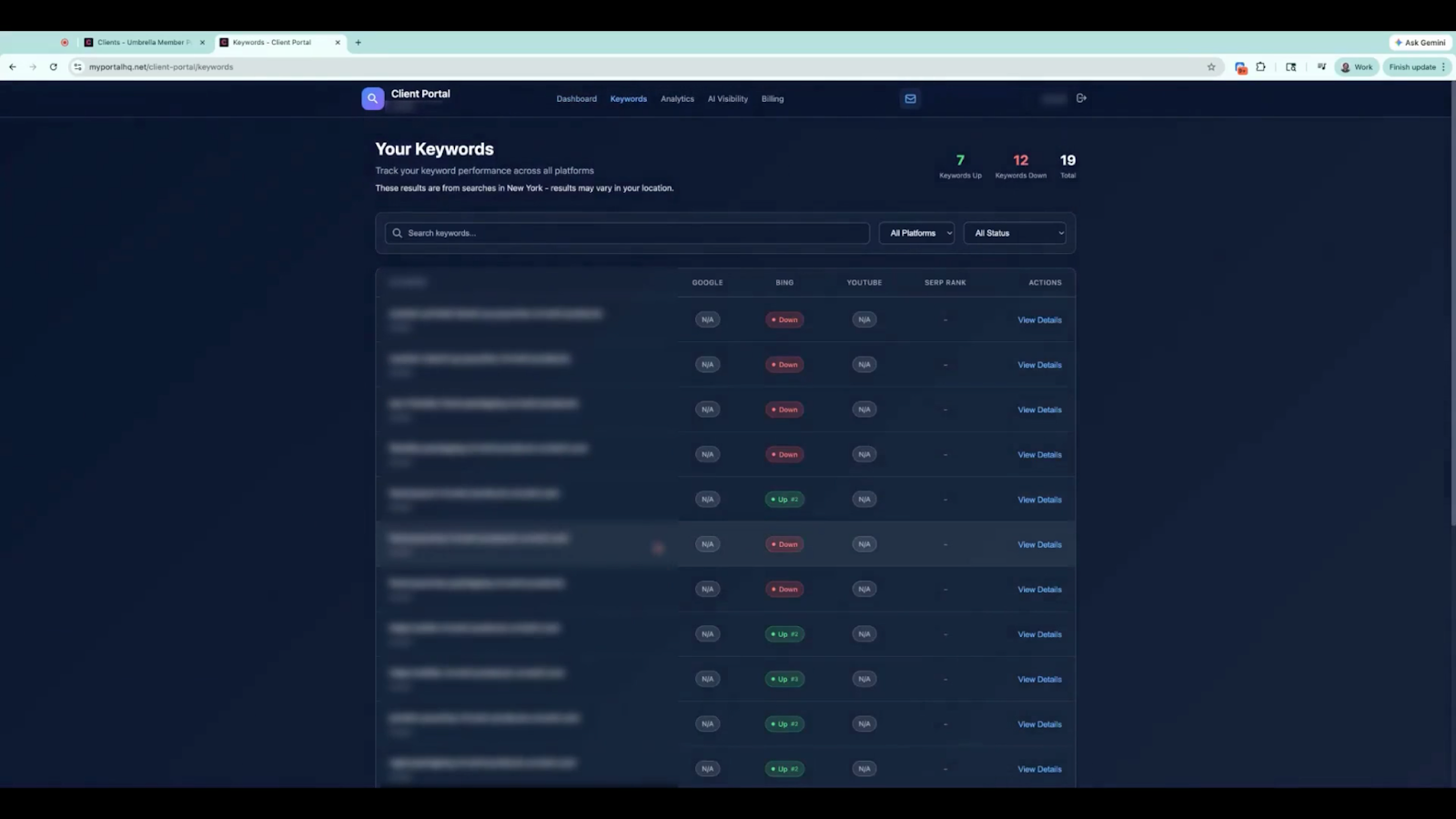Click the Client Portal magnifier logo icon
1456x819 pixels.
(x=372, y=98)
